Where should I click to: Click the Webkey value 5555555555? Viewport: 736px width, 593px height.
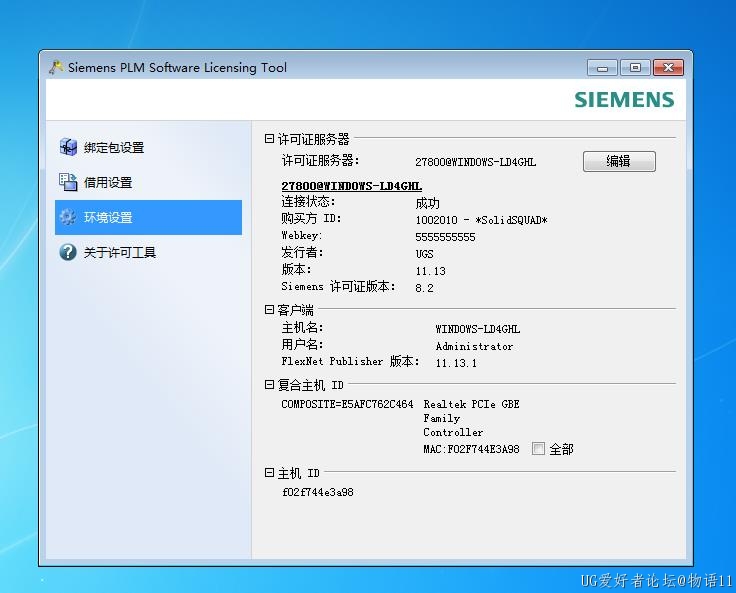click(445, 237)
